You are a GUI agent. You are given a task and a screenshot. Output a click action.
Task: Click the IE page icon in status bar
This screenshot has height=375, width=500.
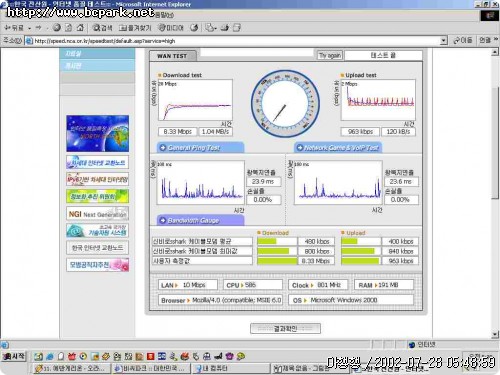(5, 345)
